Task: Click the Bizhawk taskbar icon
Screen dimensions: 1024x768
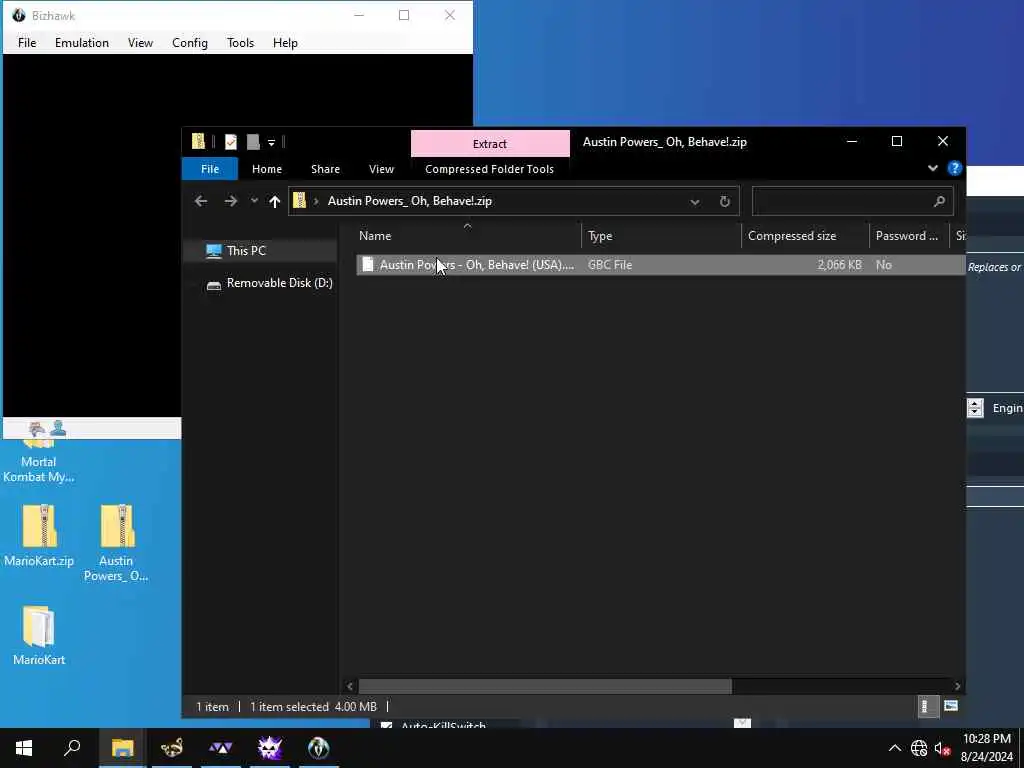Action: click(319, 748)
